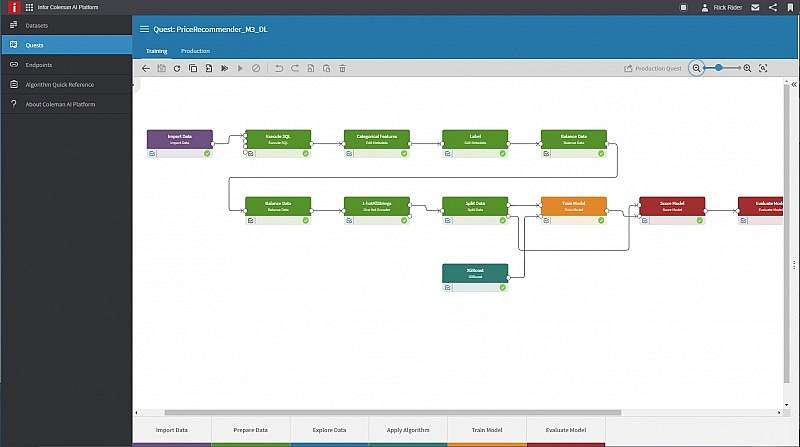The height and width of the screenshot is (447, 800).
Task: Click the red Infor logo icon
Action: 14,7
